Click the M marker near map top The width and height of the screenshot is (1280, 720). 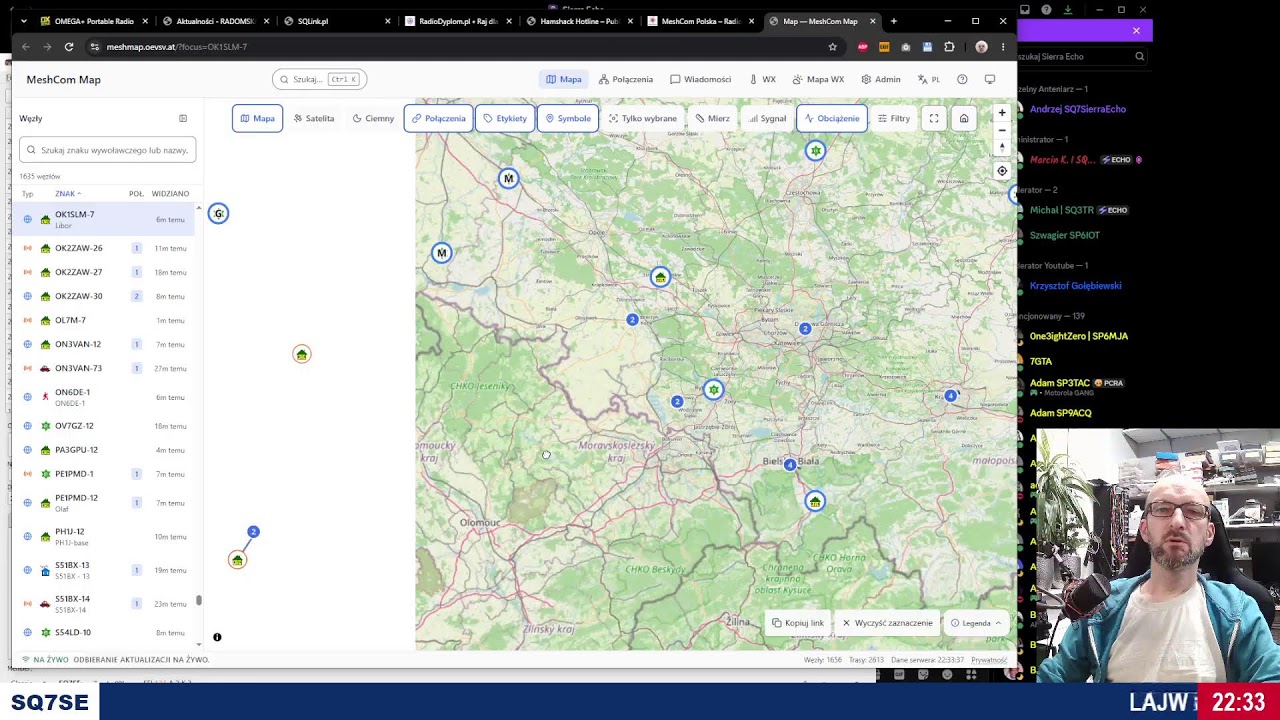509,179
